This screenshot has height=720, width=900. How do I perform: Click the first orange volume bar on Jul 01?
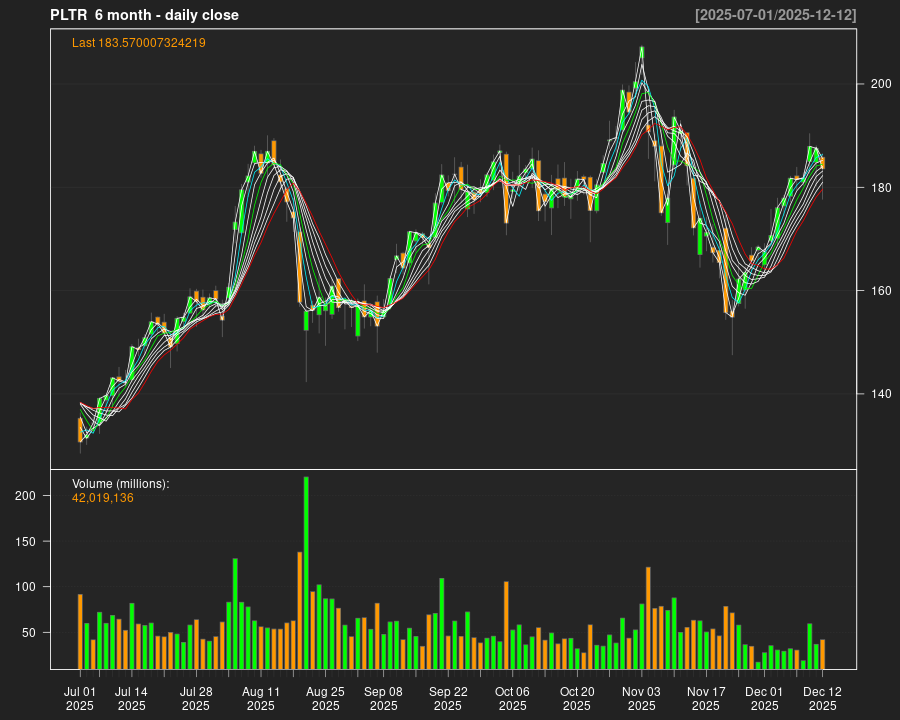(x=80, y=631)
